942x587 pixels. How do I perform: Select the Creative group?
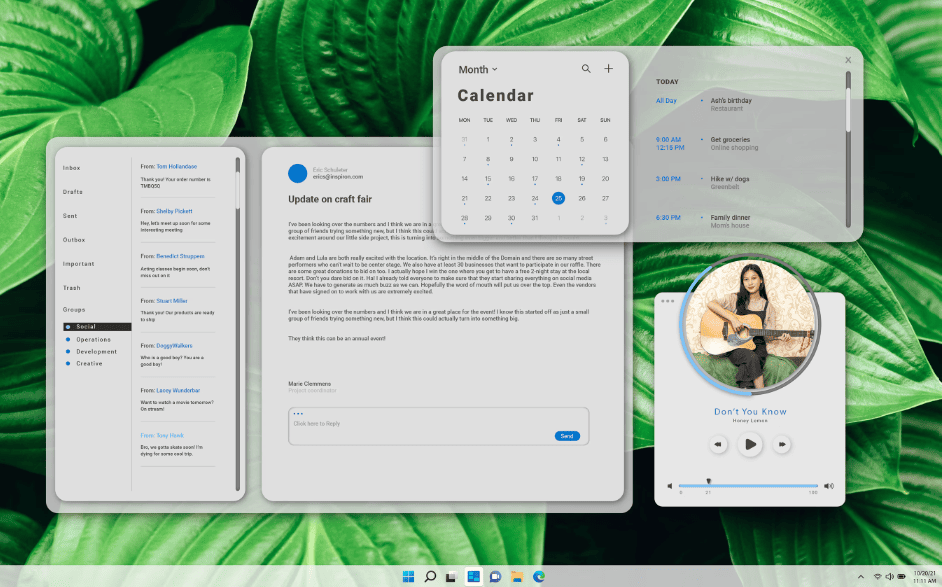click(x=89, y=364)
